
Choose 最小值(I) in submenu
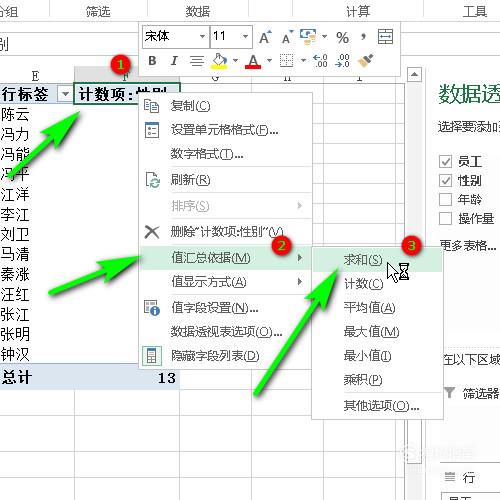point(377,356)
